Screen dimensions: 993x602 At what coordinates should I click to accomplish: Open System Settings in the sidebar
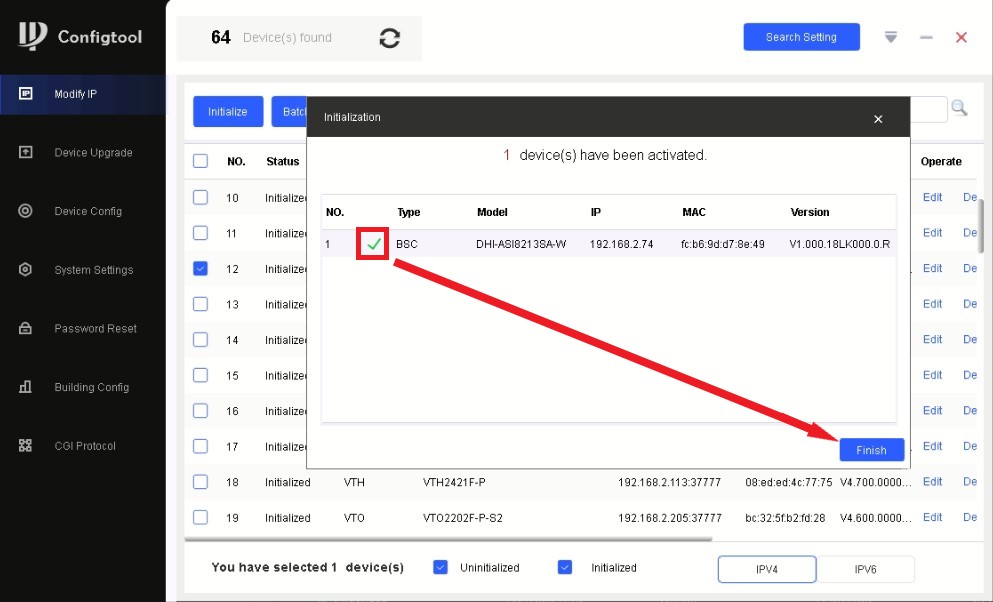92,270
